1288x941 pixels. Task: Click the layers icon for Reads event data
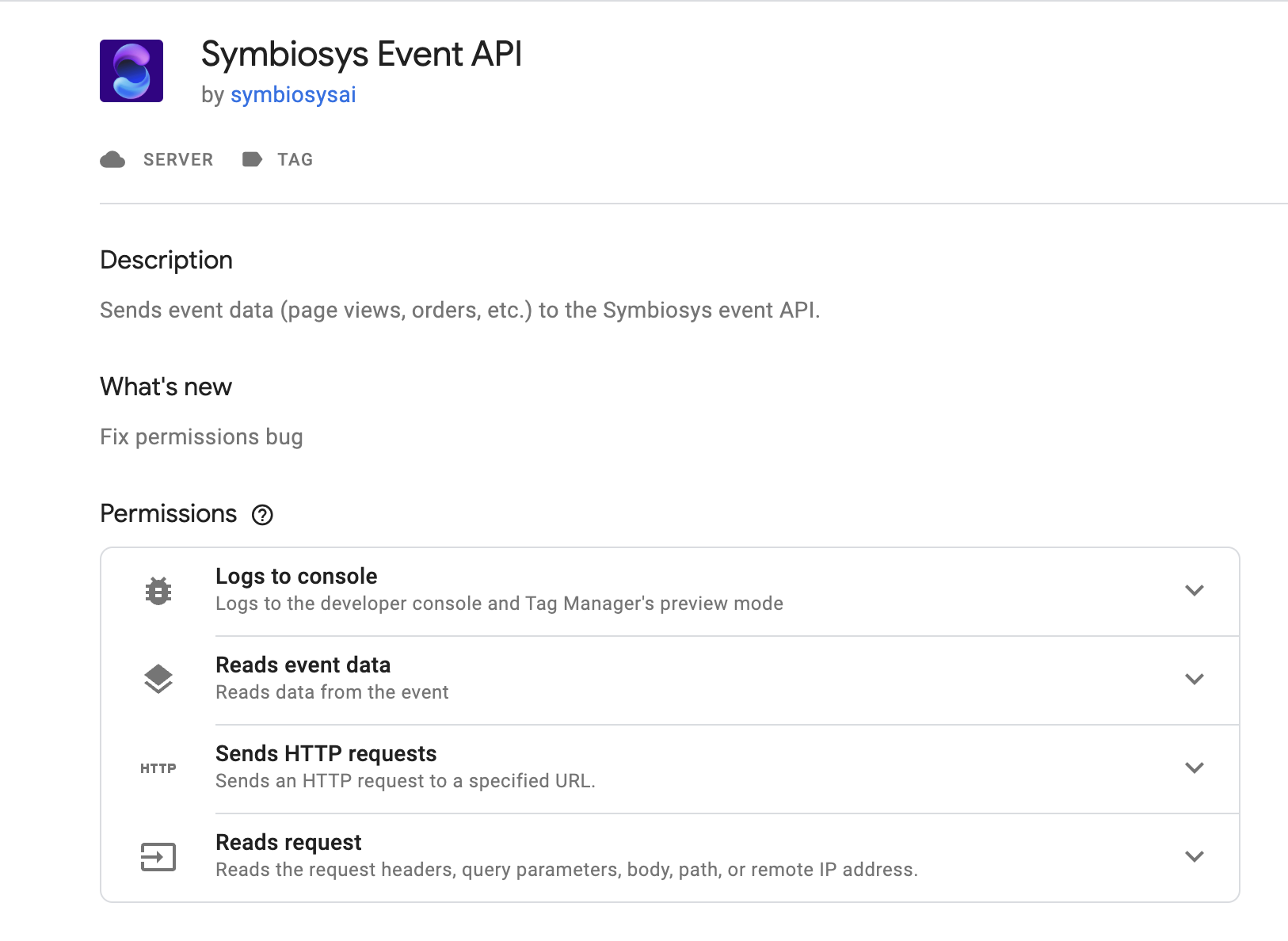[x=158, y=680]
